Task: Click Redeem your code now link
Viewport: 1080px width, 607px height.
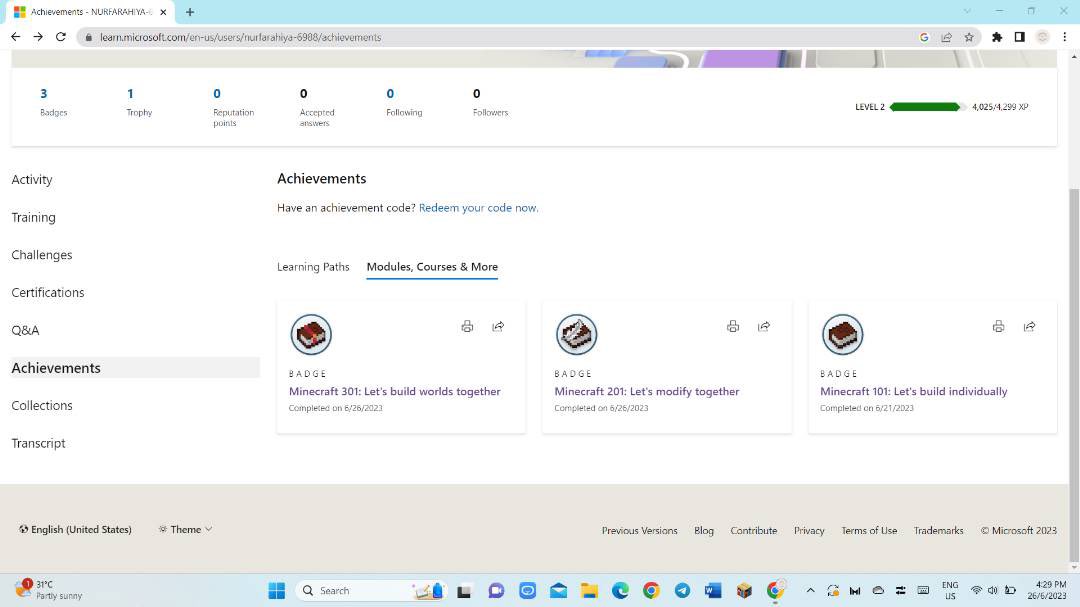Action: pyautogui.click(x=478, y=207)
